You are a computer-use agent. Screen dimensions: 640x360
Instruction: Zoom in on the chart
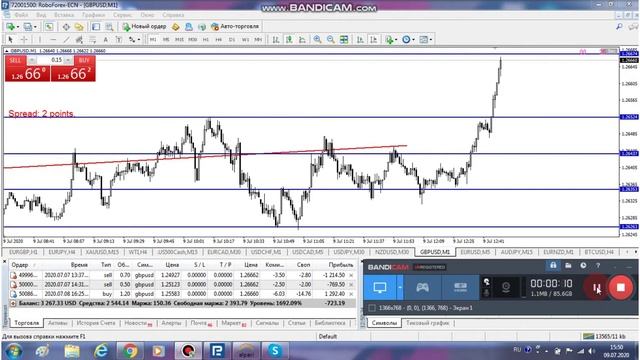317,40
